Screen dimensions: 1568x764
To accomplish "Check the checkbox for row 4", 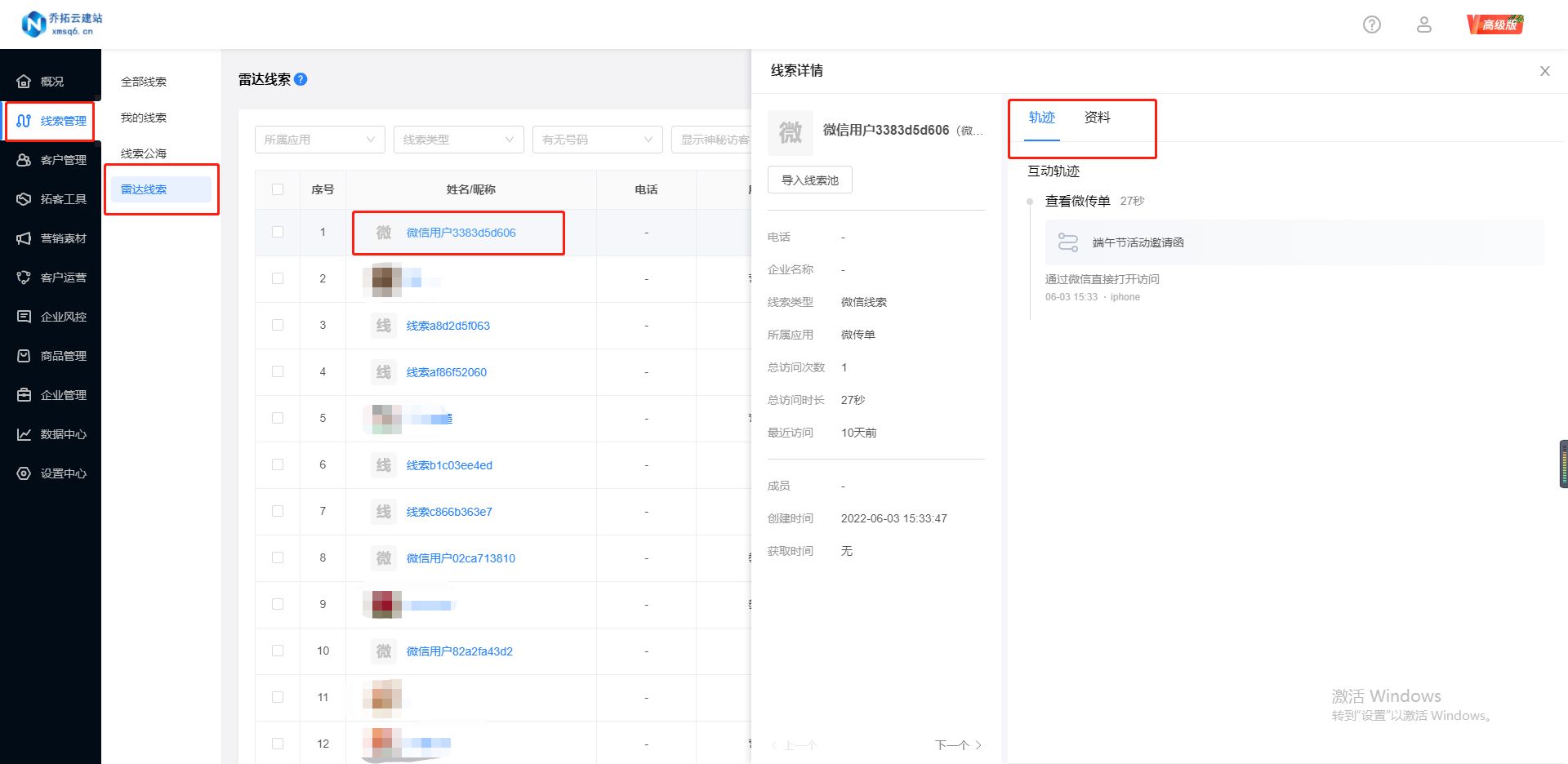I will pyautogui.click(x=278, y=371).
